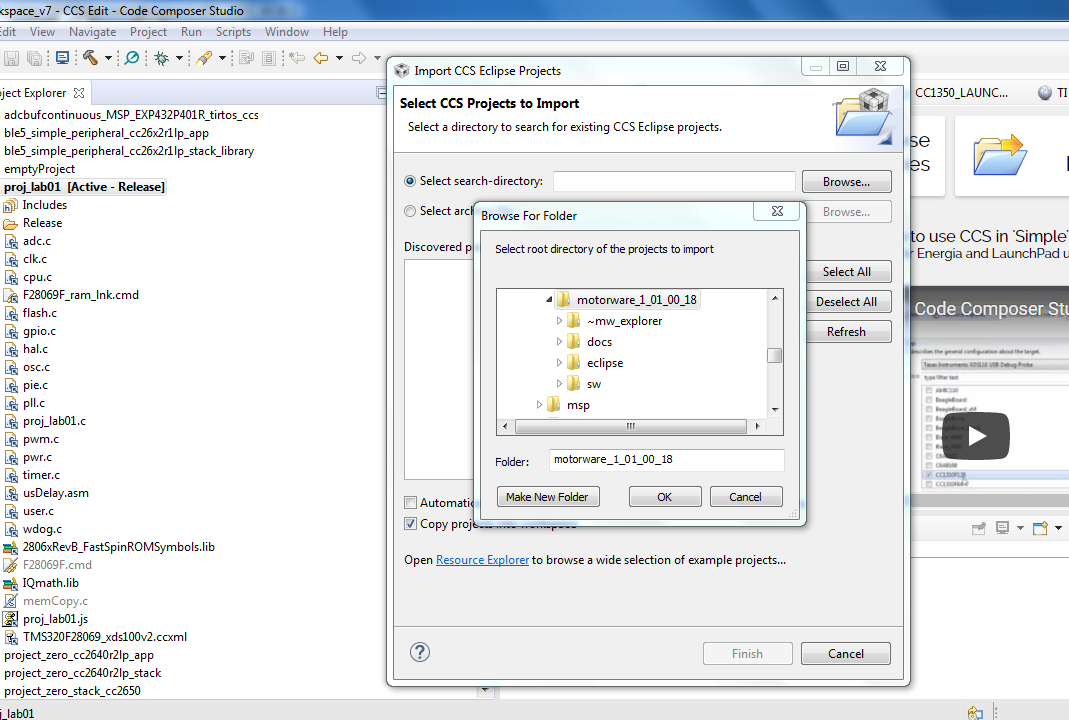Screen dimensions: 1069x720
Task: Click the folder tree vertical scrollbar thumb
Action: click(x=774, y=356)
